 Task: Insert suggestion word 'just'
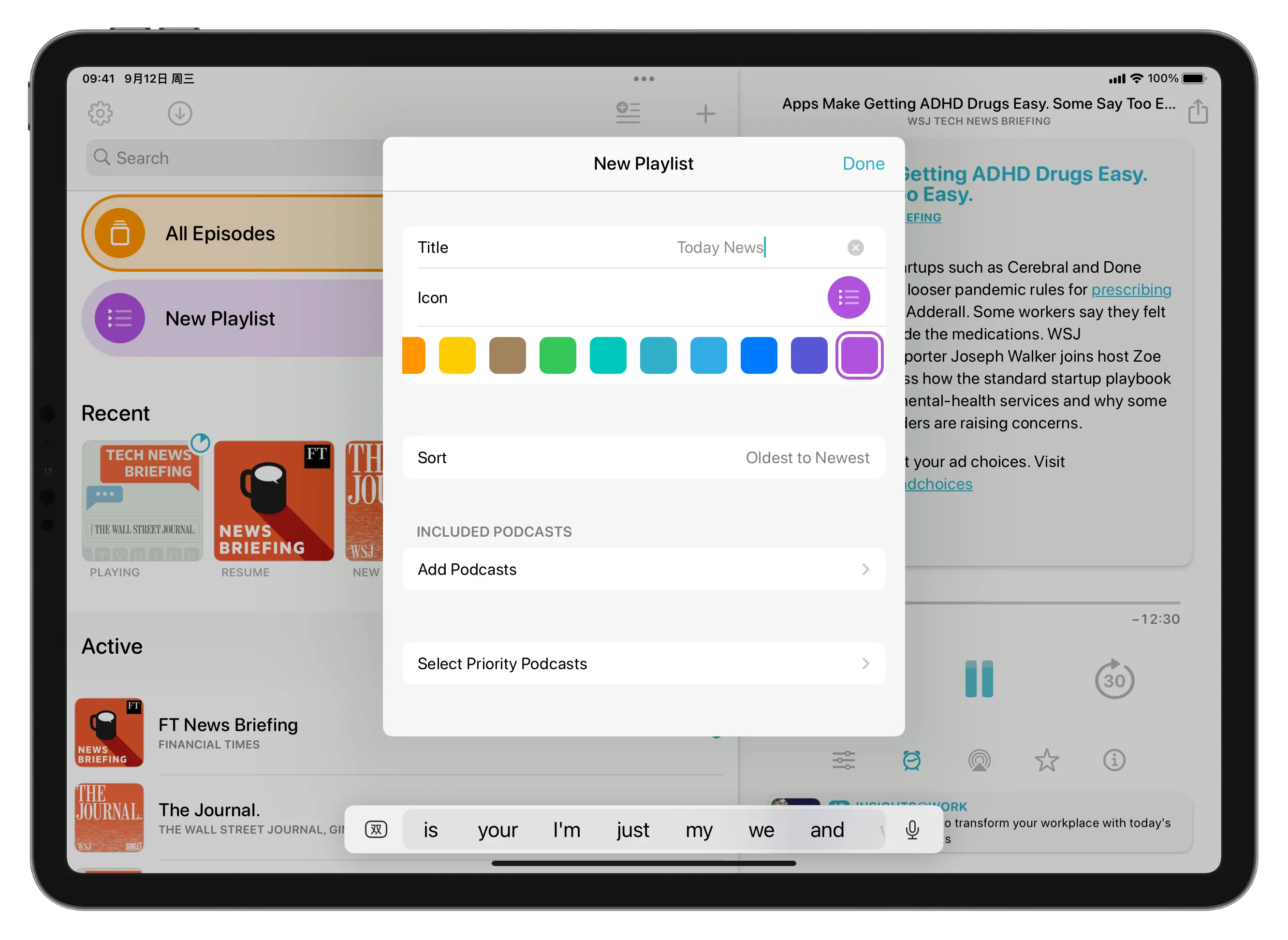click(632, 830)
